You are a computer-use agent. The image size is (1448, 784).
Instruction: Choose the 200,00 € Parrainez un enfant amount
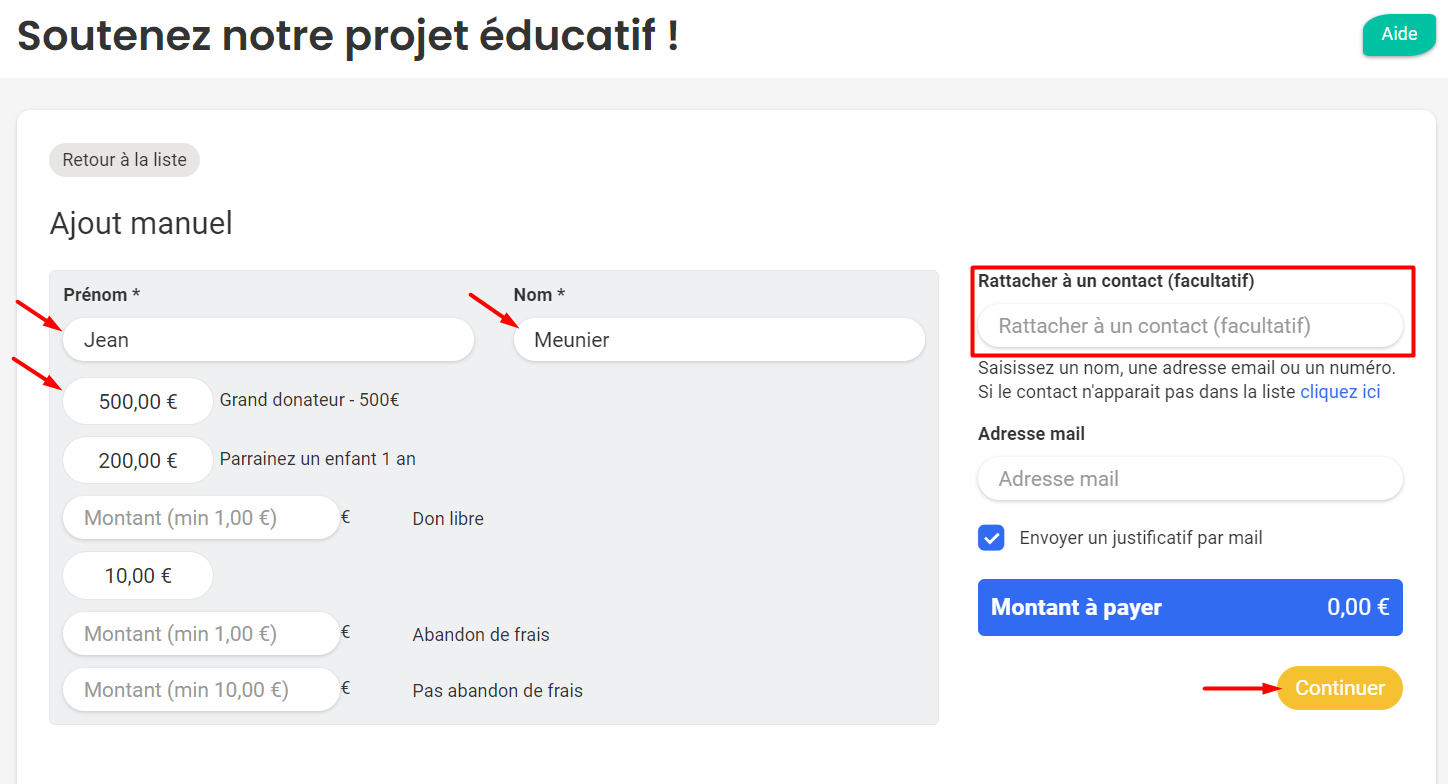[138, 460]
